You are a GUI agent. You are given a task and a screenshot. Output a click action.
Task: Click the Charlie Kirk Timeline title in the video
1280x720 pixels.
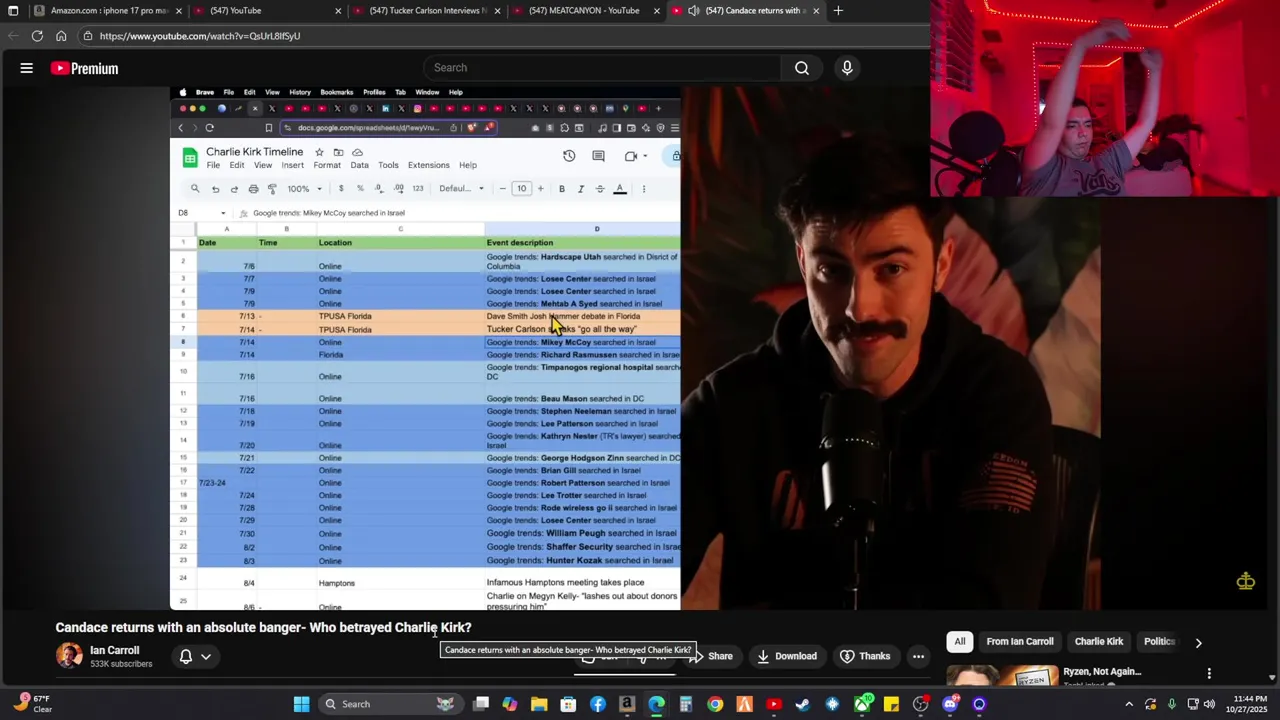[x=254, y=152]
